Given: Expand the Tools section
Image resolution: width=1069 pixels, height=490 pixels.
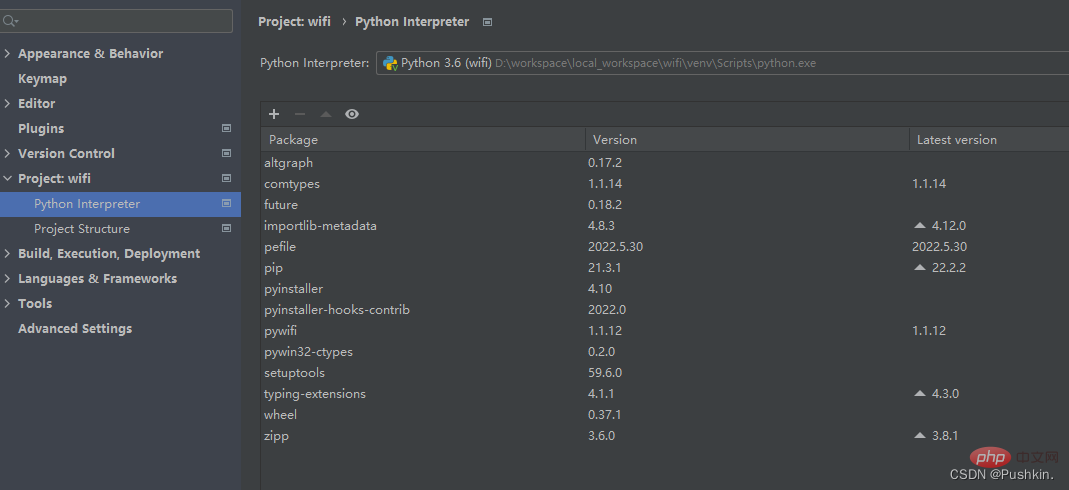Looking at the screenshot, I should click(x=7, y=303).
